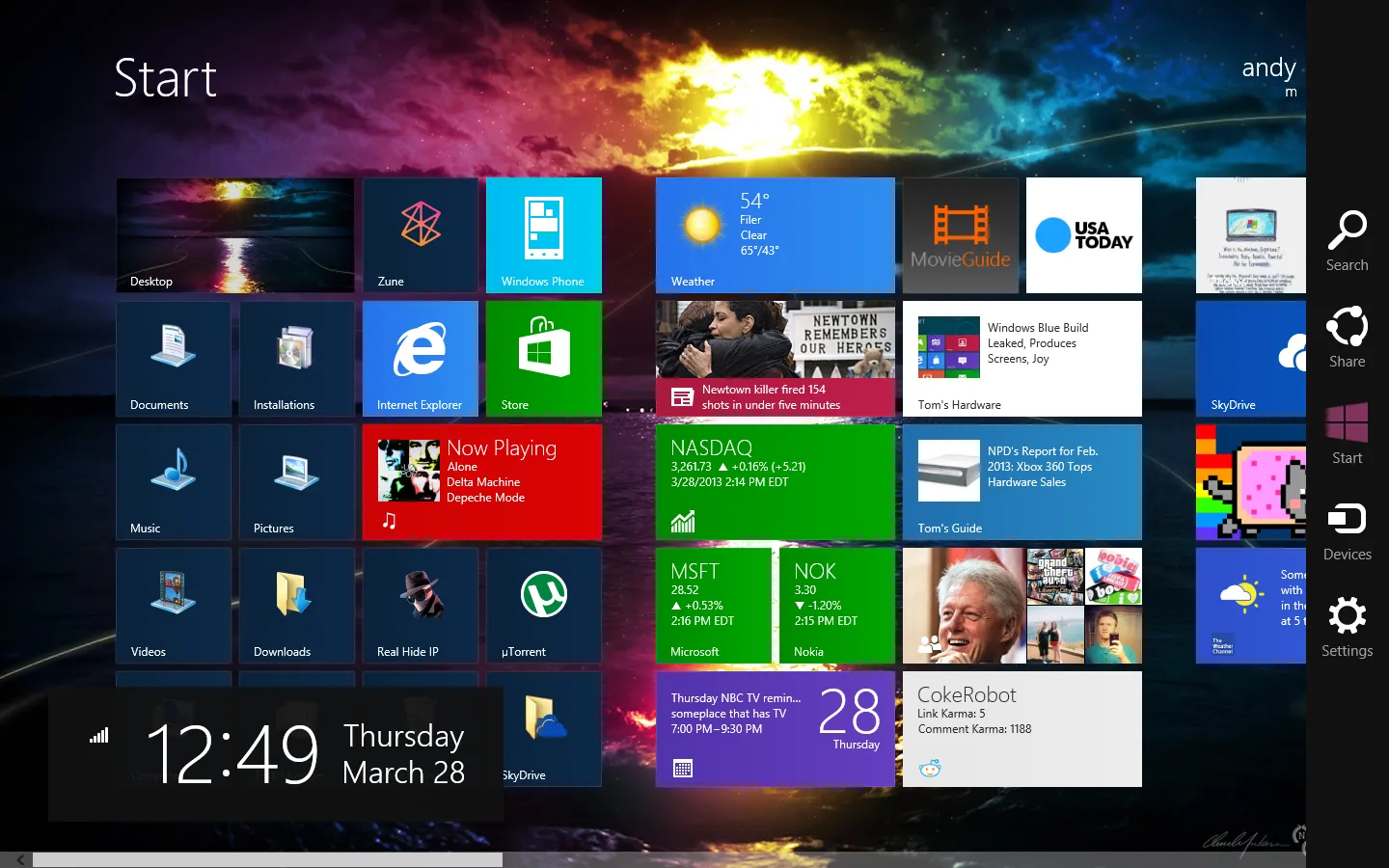Open the Videos library tile
Image resolution: width=1389 pixels, height=868 pixels.
pos(174,606)
